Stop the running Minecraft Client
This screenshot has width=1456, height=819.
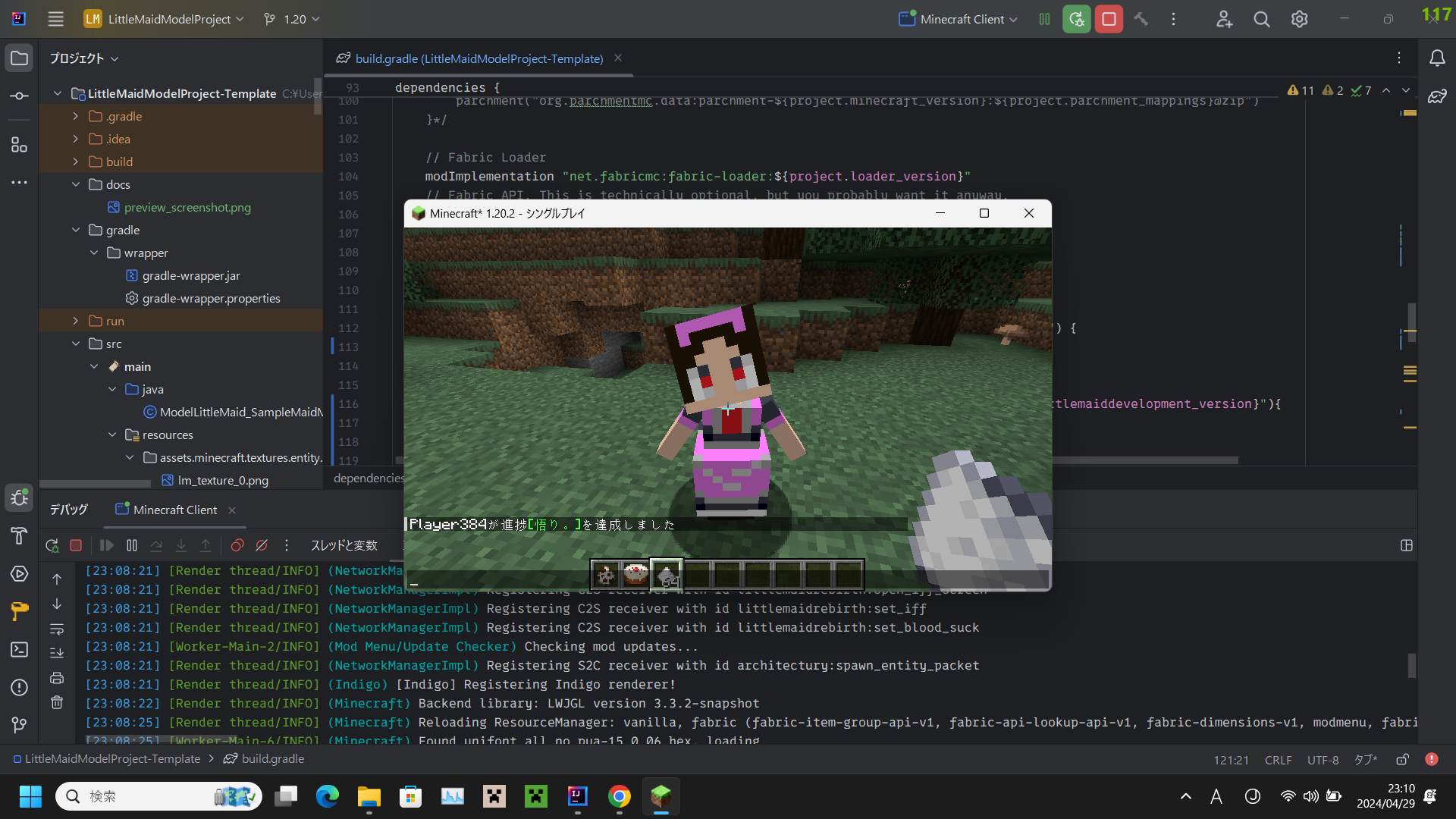pos(1108,19)
